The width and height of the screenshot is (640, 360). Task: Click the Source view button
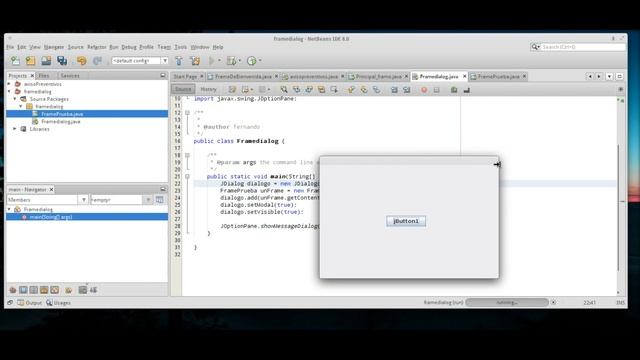pyautogui.click(x=183, y=89)
